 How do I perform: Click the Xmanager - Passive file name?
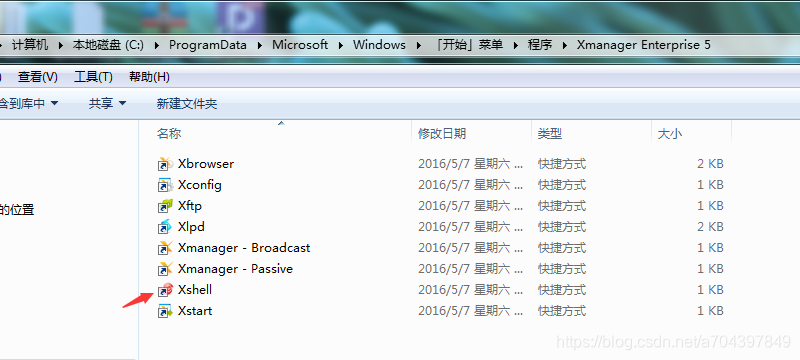(x=235, y=269)
